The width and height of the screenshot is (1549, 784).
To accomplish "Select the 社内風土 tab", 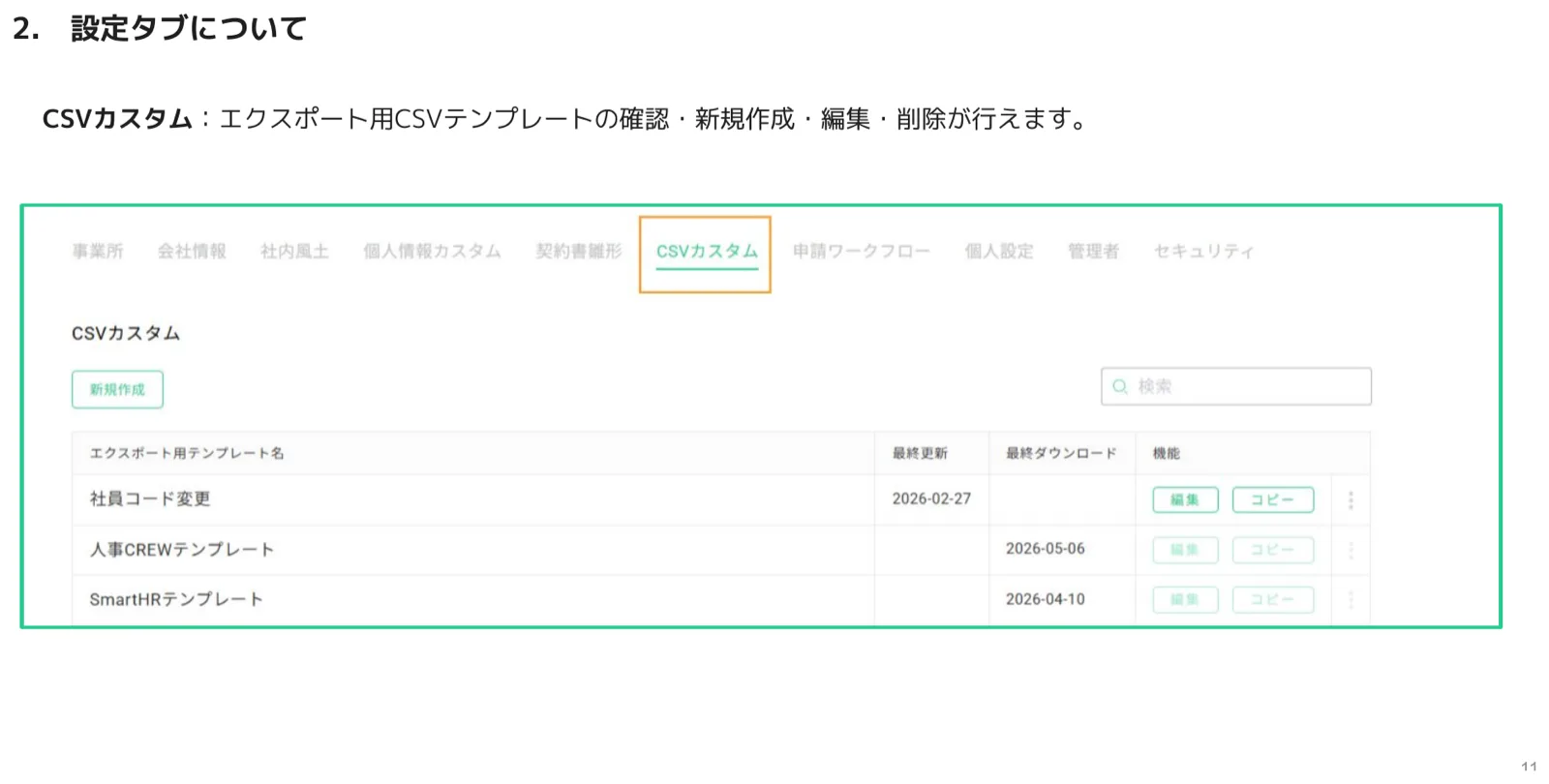I will [294, 252].
